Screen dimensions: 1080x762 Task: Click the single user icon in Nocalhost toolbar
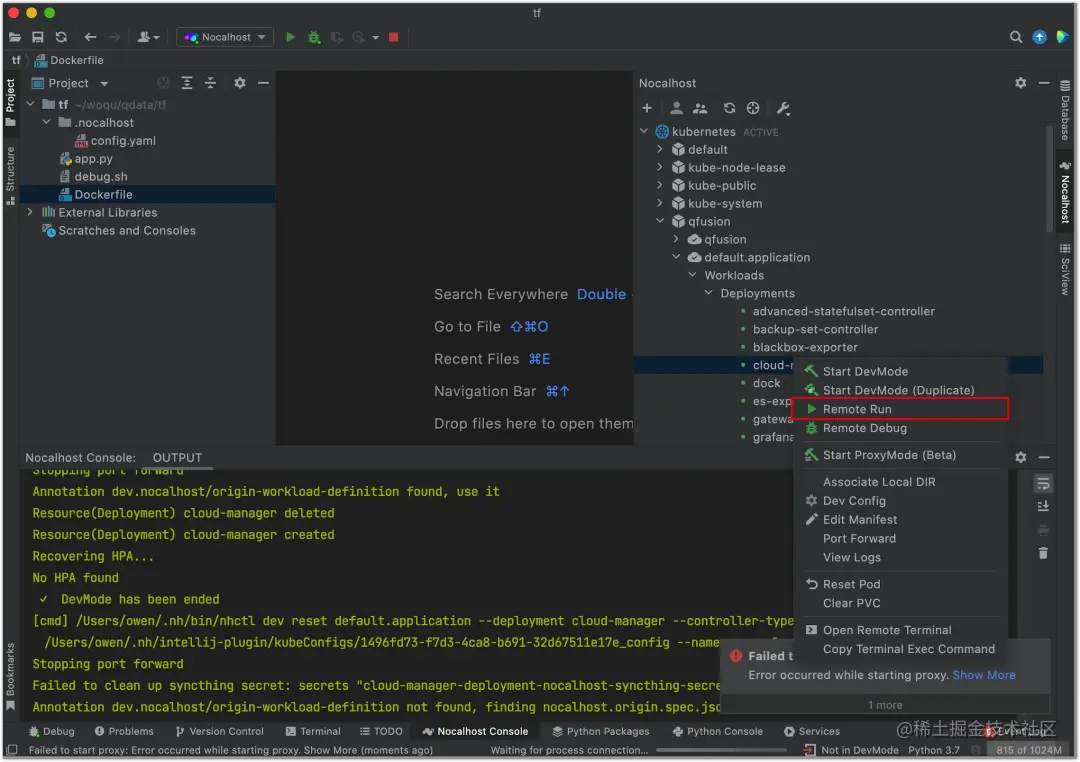[676, 108]
